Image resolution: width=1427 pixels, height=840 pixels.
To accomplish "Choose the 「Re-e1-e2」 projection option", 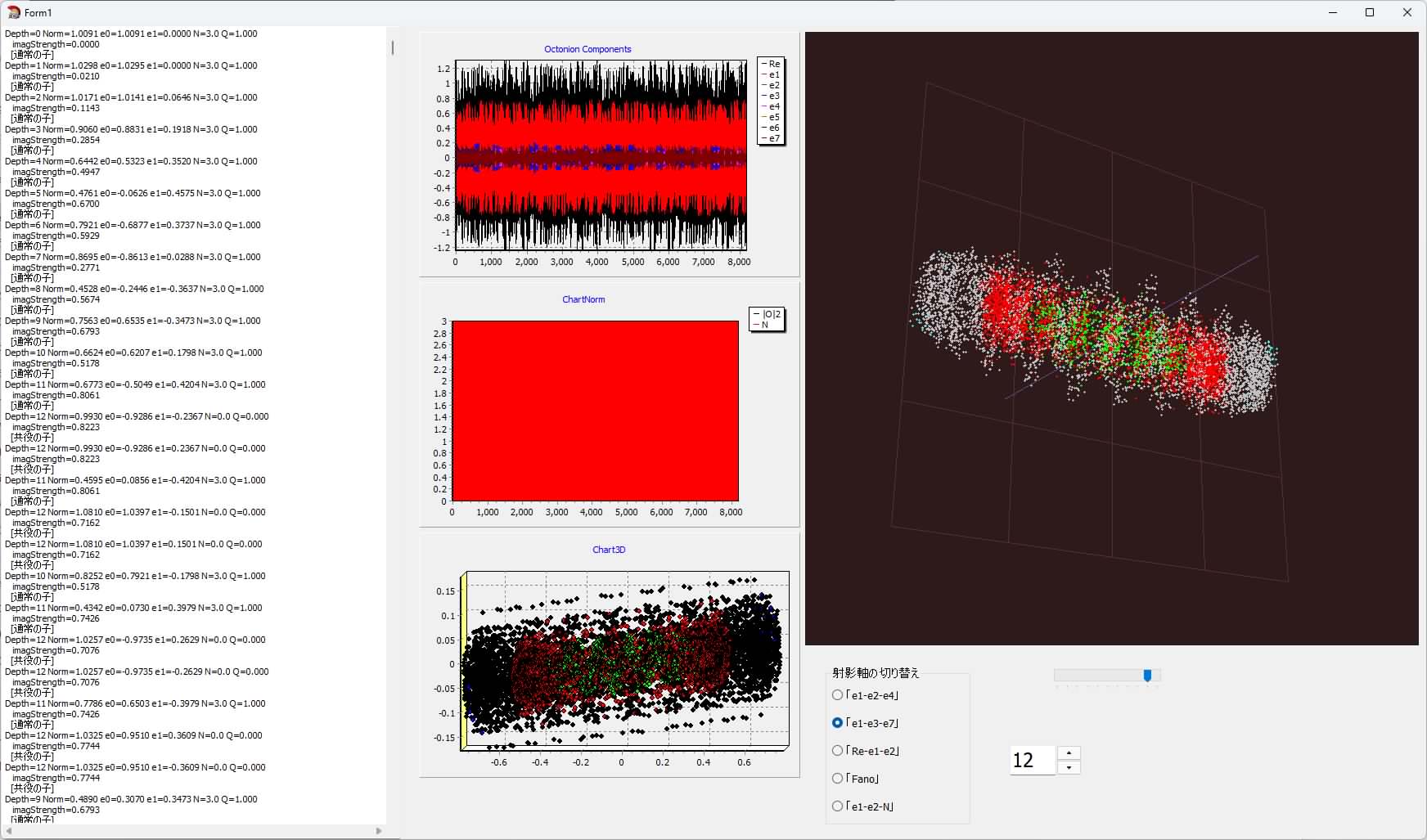I will [866, 751].
